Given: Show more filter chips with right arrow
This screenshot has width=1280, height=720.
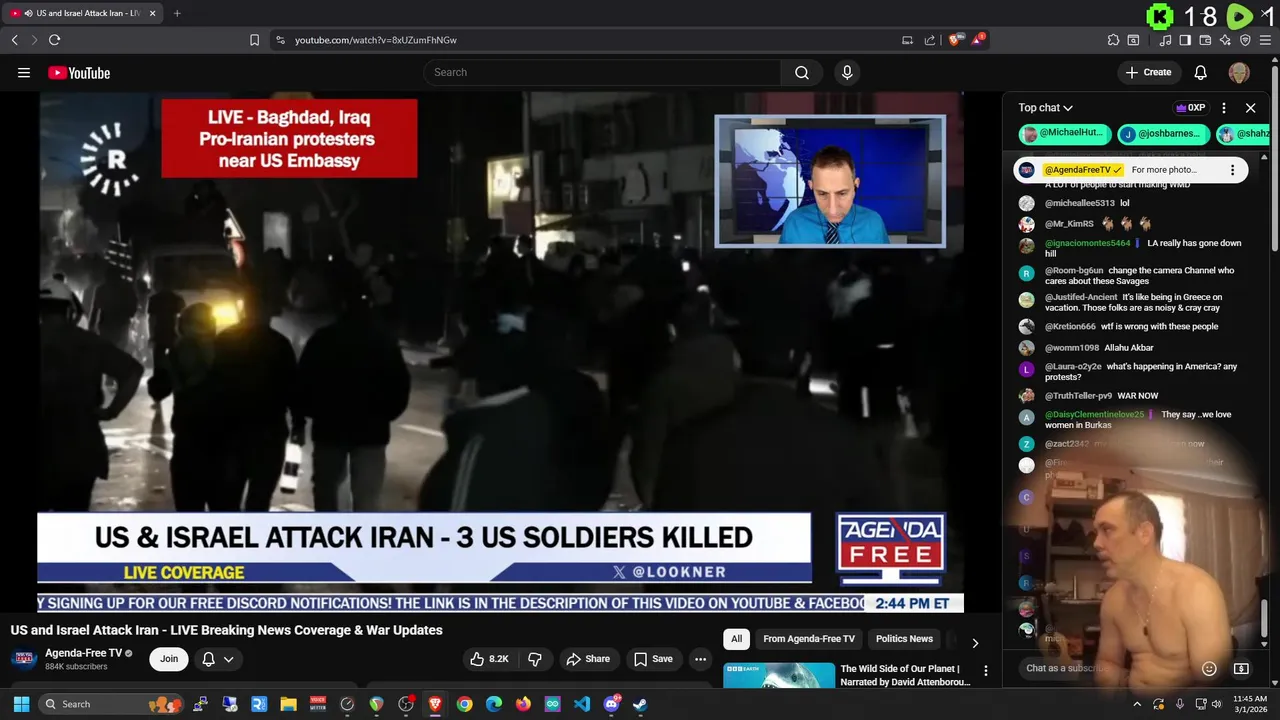Looking at the screenshot, I should 975,643.
